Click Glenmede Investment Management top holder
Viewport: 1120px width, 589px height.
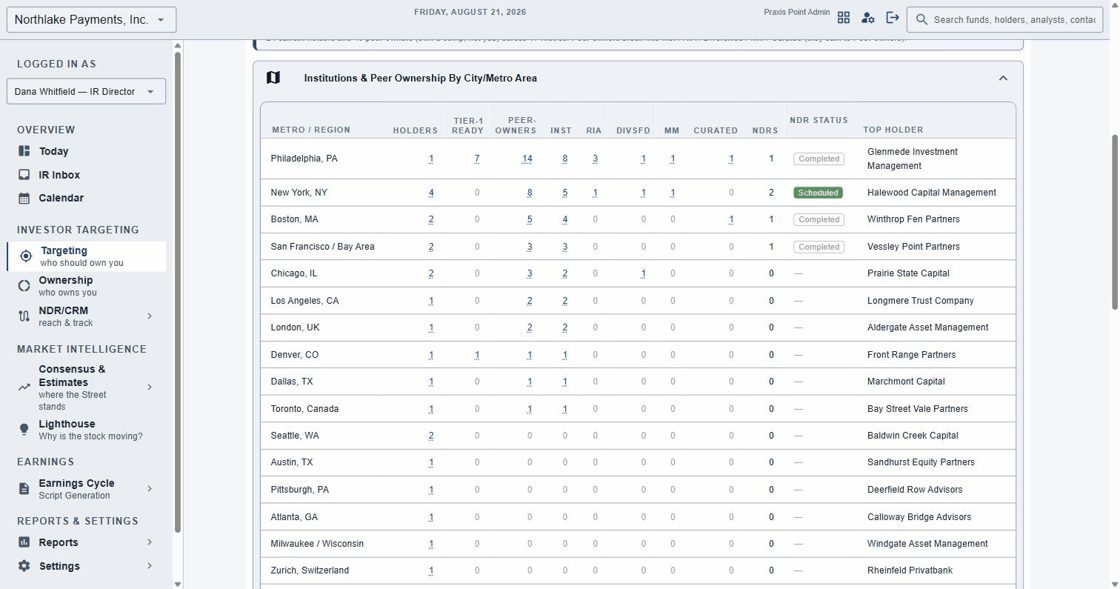[x=912, y=158]
